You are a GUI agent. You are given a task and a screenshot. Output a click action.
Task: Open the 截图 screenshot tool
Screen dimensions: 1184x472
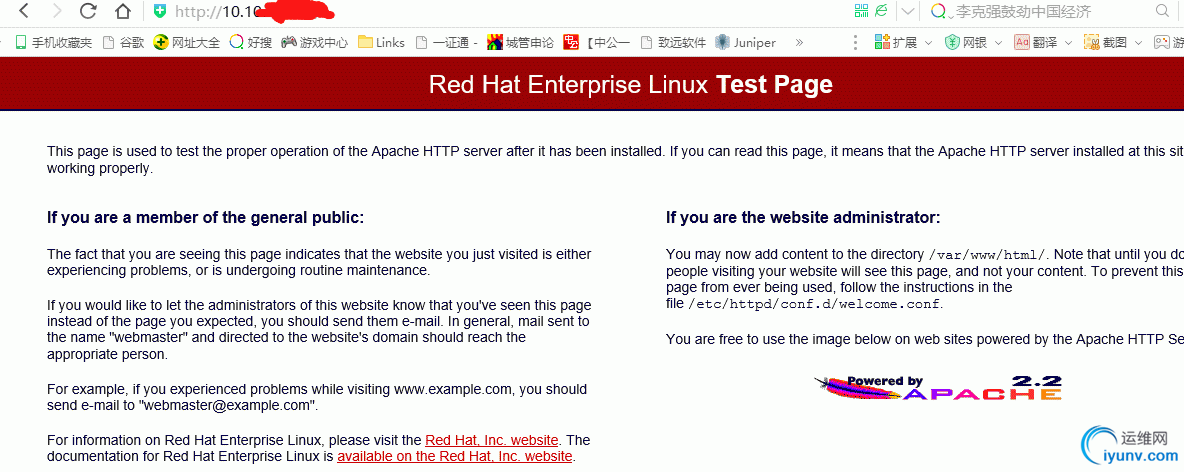tap(1105, 42)
